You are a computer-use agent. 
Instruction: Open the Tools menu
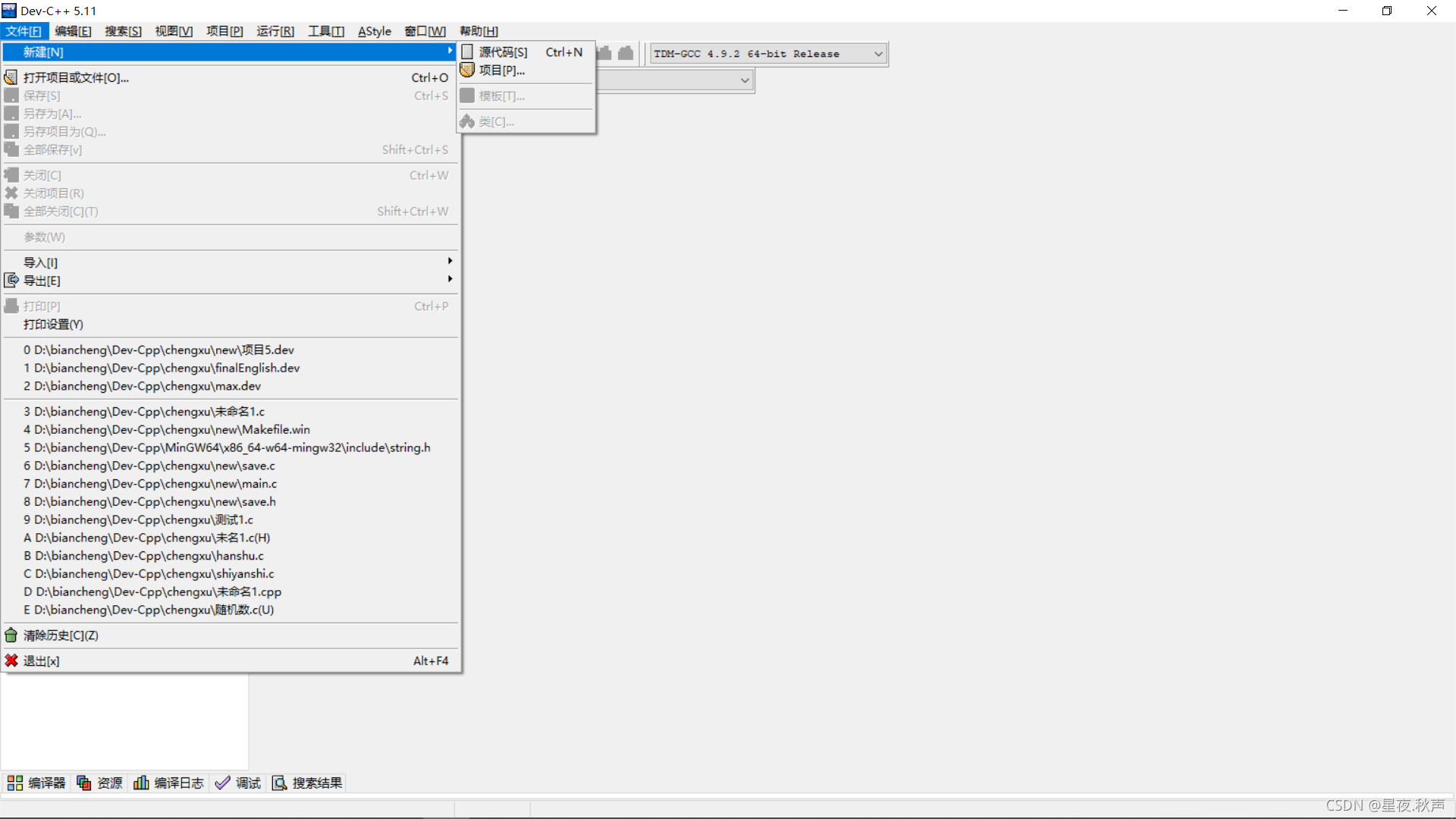pos(325,31)
